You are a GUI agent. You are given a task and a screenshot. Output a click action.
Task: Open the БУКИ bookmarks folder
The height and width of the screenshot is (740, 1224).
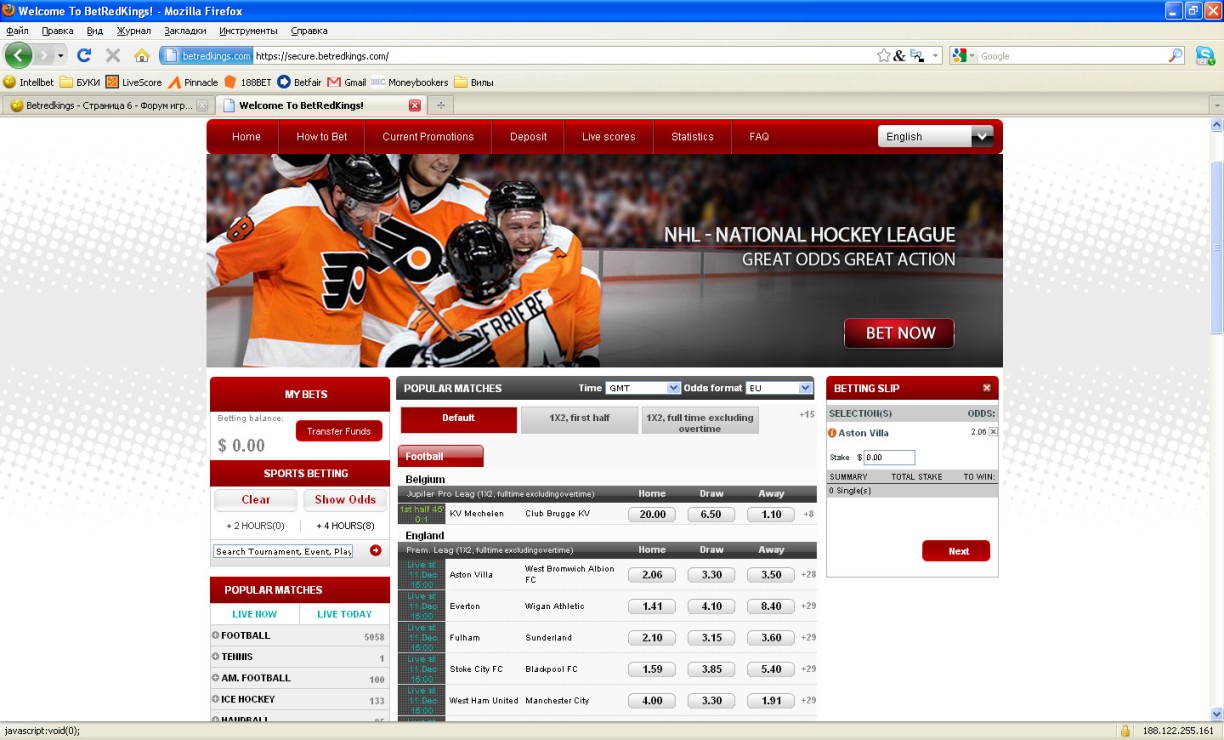[x=80, y=82]
